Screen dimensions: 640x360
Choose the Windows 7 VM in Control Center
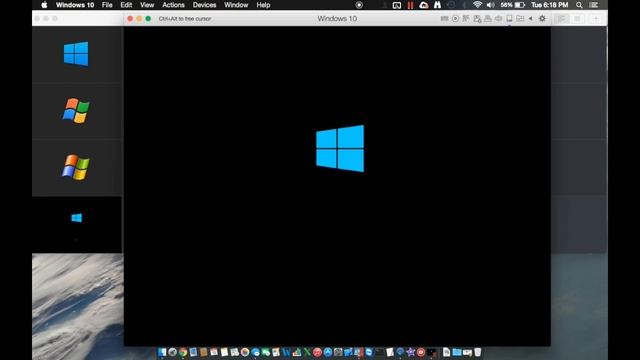(76, 110)
